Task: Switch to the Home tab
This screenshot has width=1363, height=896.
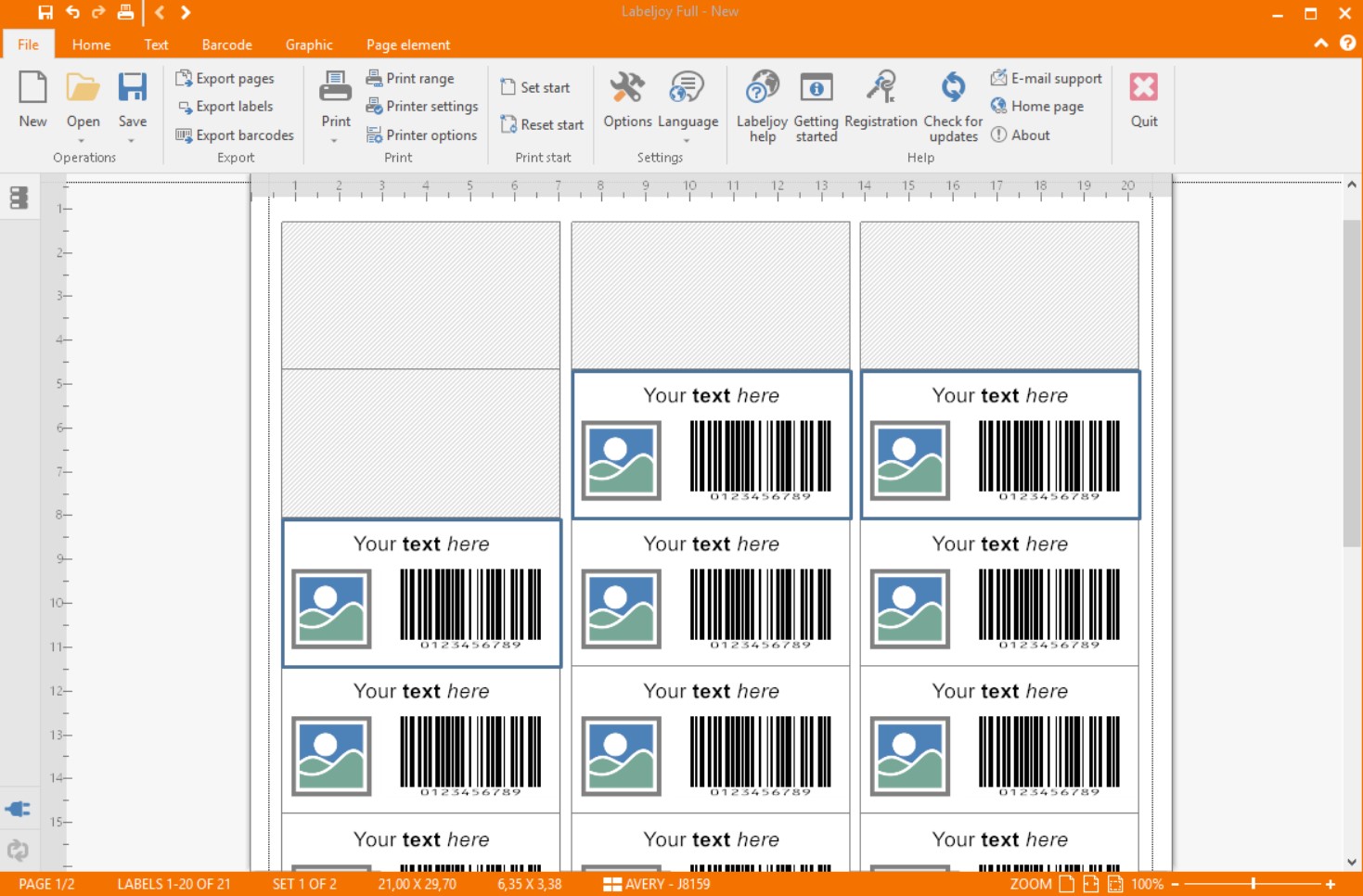Action: 91,45
